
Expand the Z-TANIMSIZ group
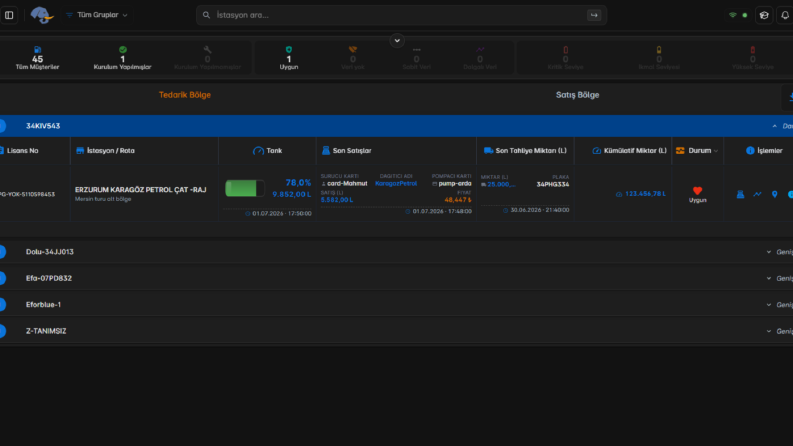point(396,331)
